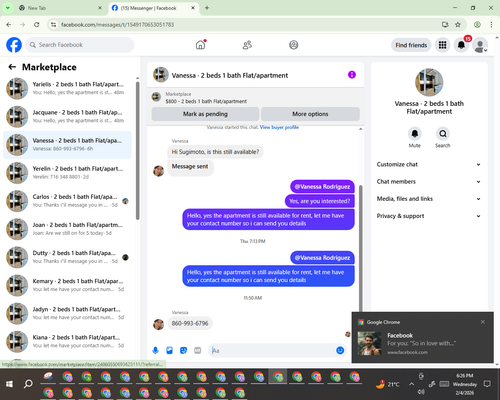Open the Notifications bell with 15 badge
Image resolution: width=500 pixels, height=400 pixels.
pos(461,45)
